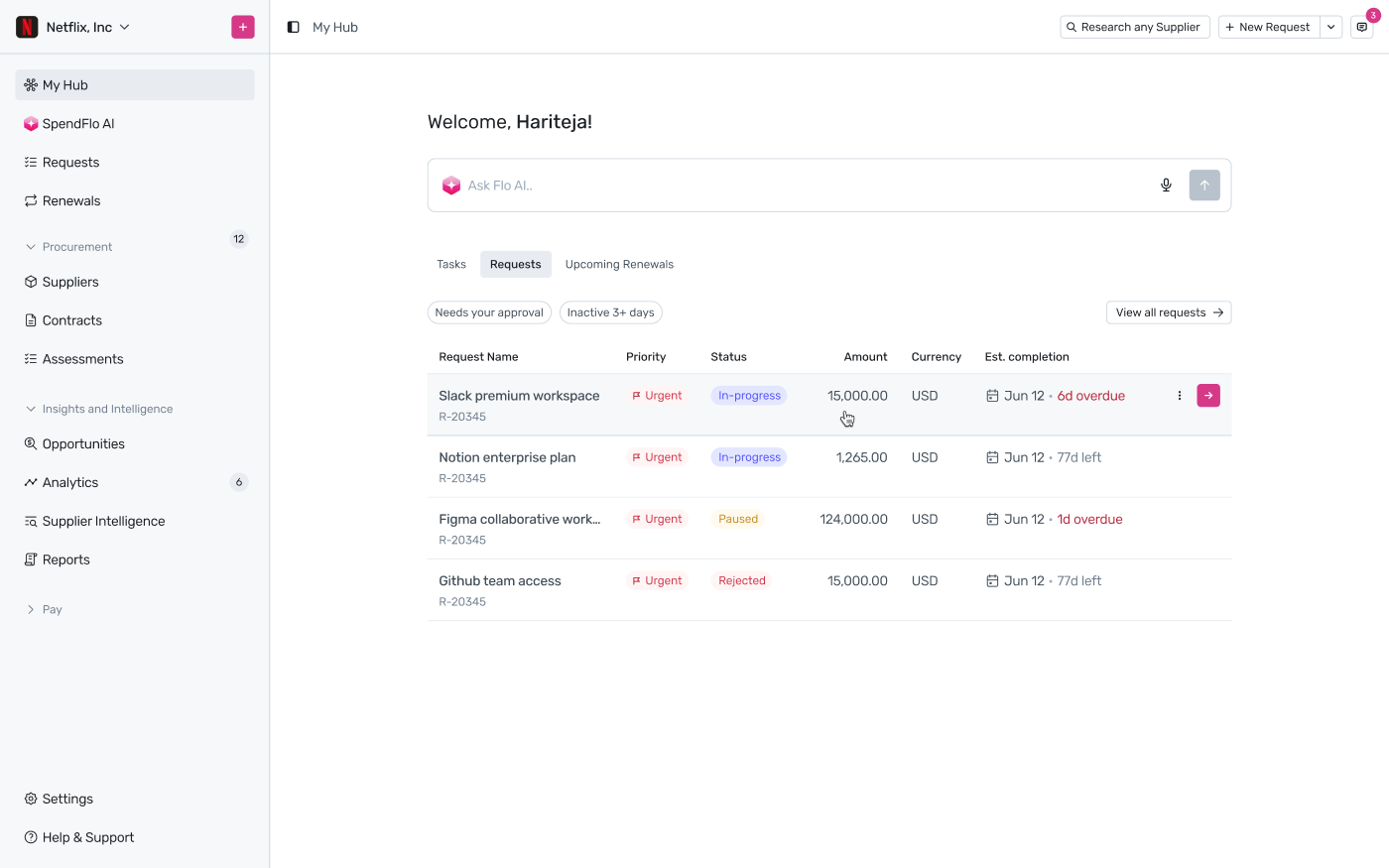Click the Netflix logo icon

pyautogui.click(x=27, y=27)
